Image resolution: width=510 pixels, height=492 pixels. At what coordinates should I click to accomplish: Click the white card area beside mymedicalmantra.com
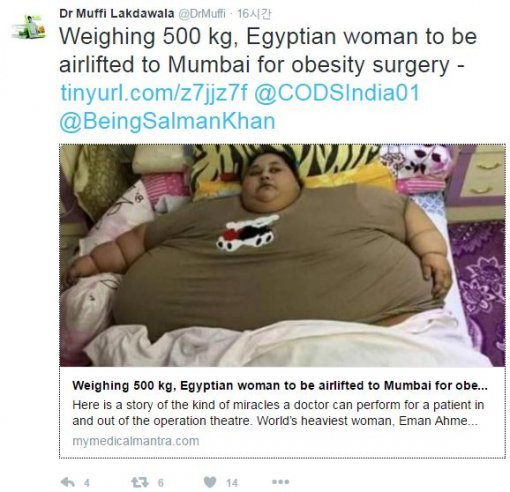[x=352, y=441]
